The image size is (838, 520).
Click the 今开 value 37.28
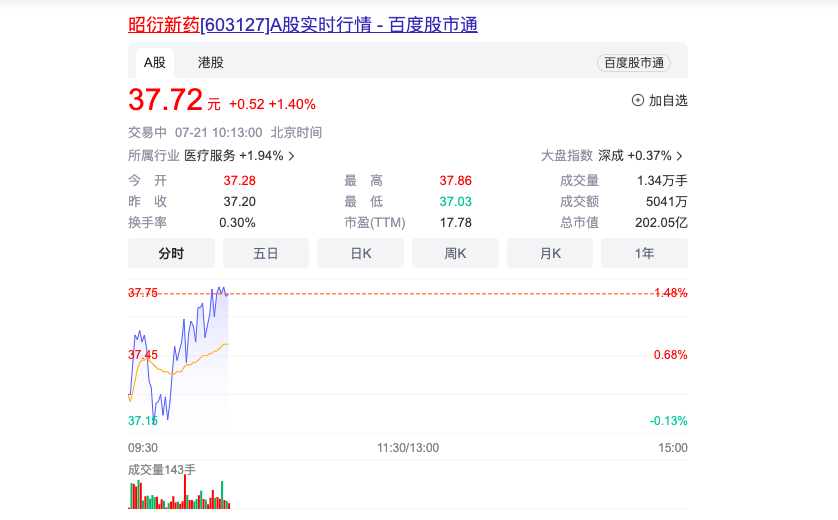pyautogui.click(x=239, y=181)
